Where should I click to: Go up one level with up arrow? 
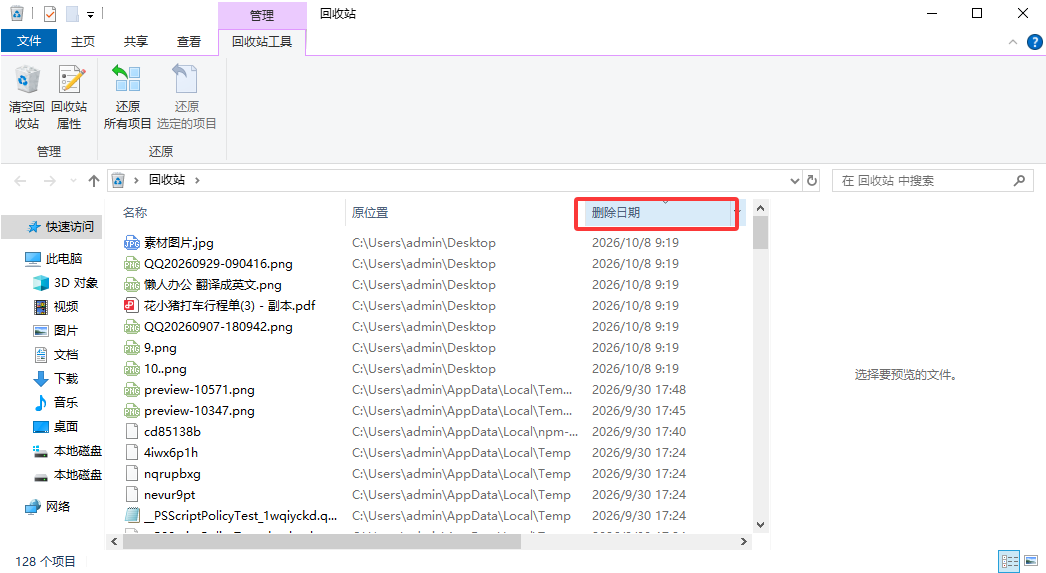click(93, 180)
